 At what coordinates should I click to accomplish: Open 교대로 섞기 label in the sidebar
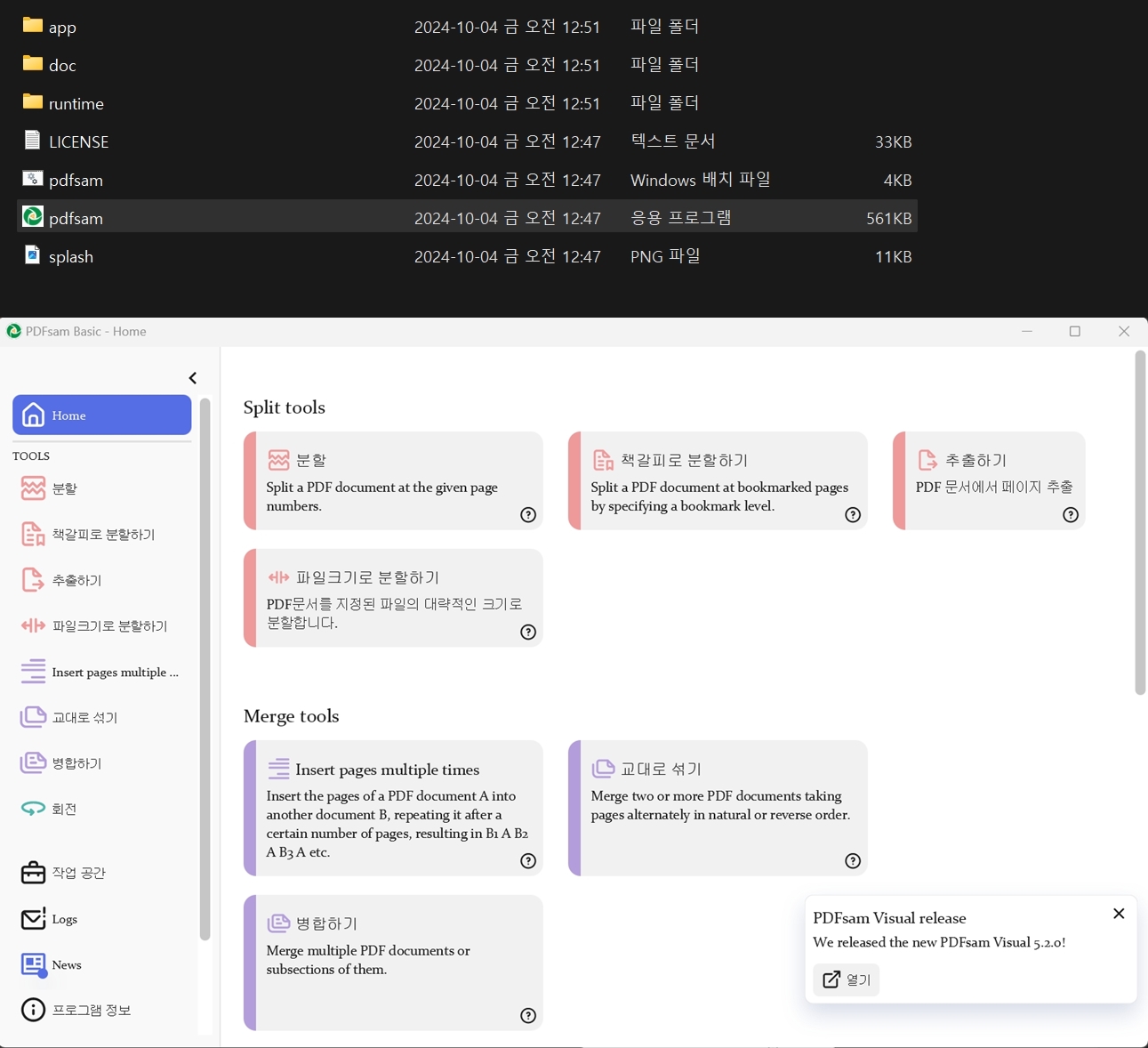(x=84, y=717)
